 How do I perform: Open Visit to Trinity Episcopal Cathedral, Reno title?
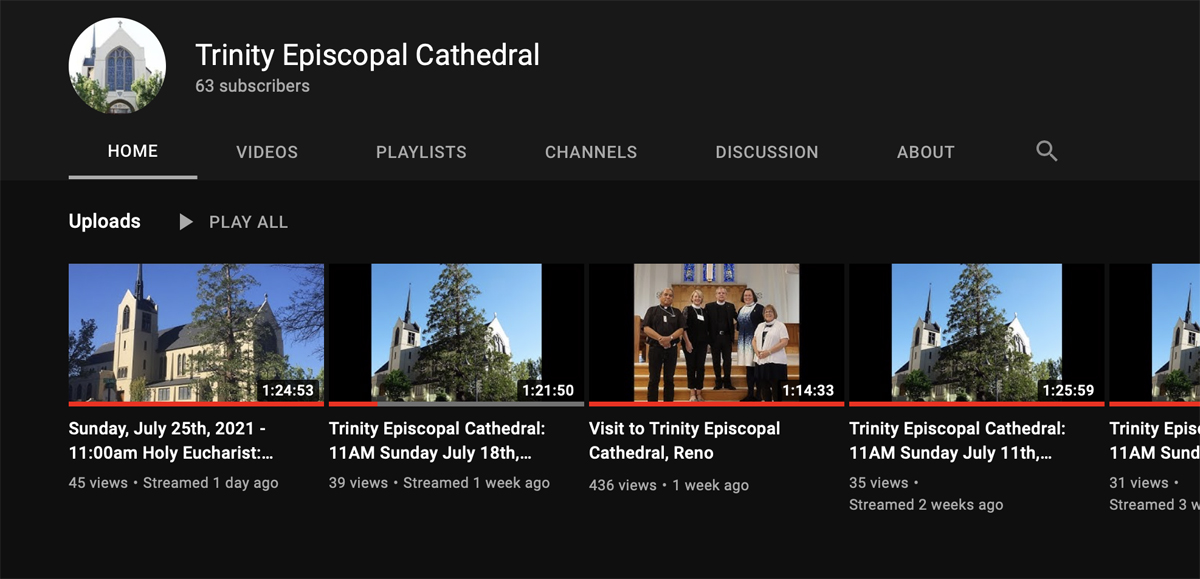(x=685, y=441)
